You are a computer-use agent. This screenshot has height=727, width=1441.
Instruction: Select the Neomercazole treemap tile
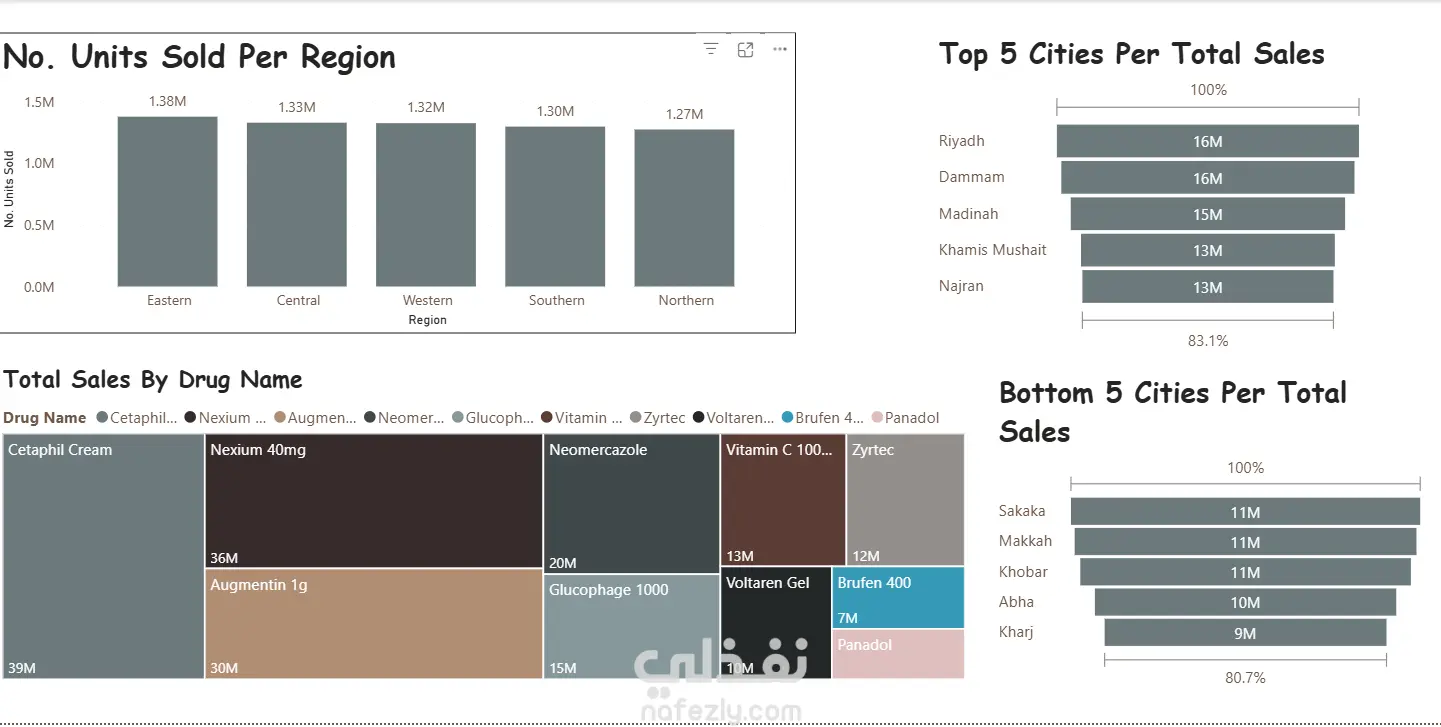pos(632,504)
